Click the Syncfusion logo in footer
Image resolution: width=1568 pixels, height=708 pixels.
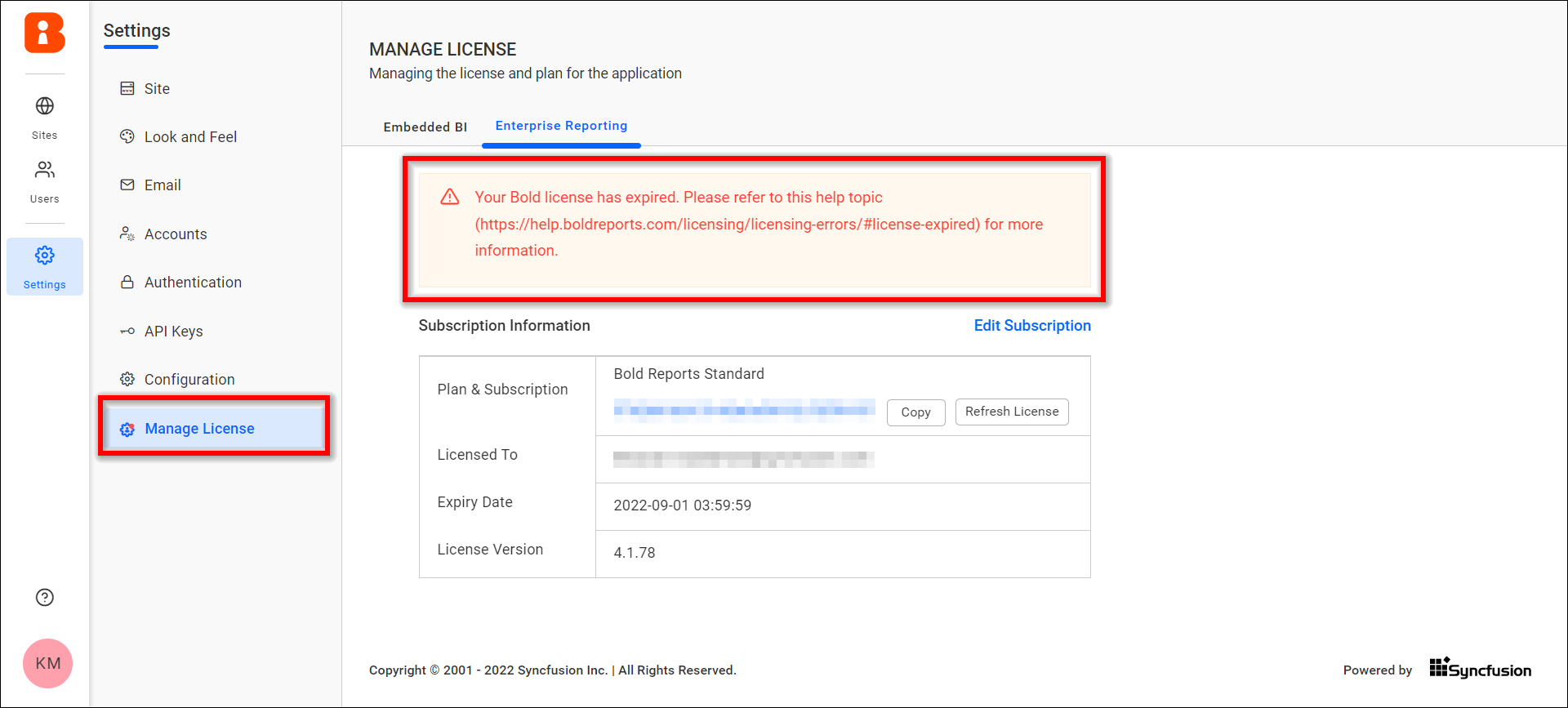pyautogui.click(x=1480, y=669)
